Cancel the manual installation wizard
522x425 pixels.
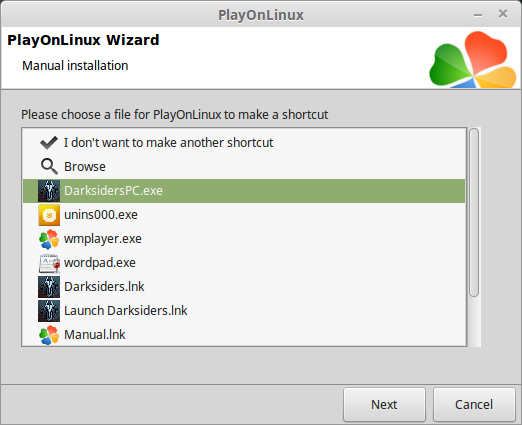click(x=474, y=404)
